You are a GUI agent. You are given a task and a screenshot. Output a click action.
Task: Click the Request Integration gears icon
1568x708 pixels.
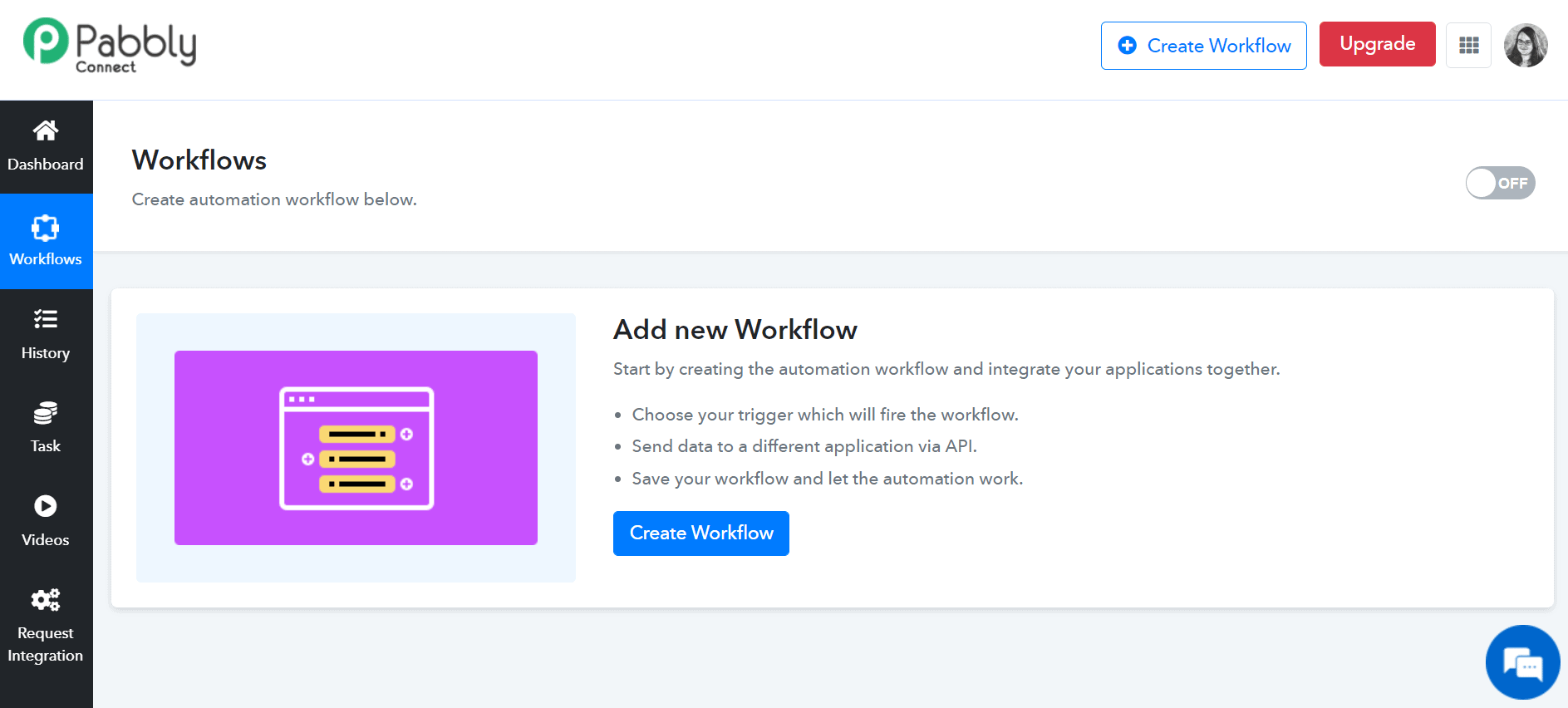pos(46,599)
